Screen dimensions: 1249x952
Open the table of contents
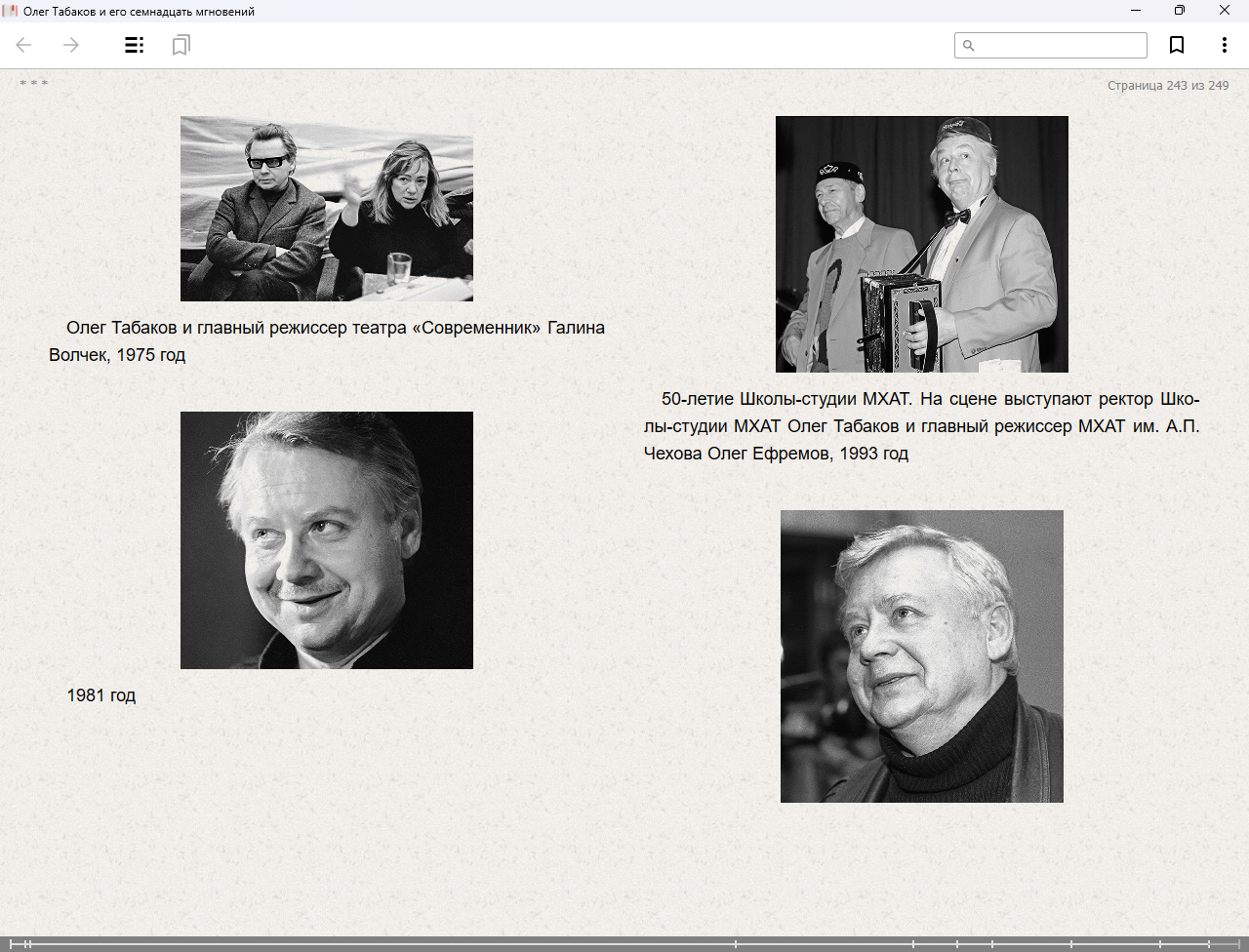click(135, 45)
